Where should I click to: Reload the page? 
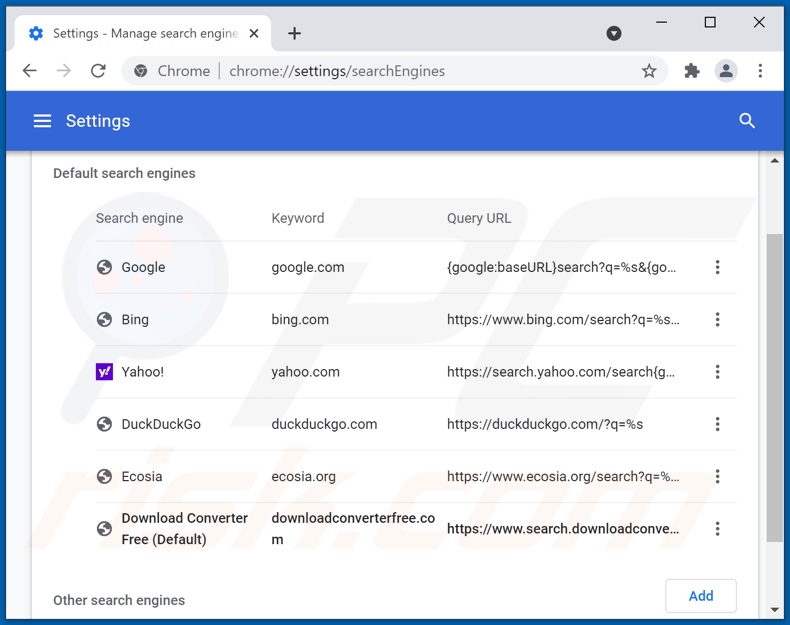click(x=98, y=71)
